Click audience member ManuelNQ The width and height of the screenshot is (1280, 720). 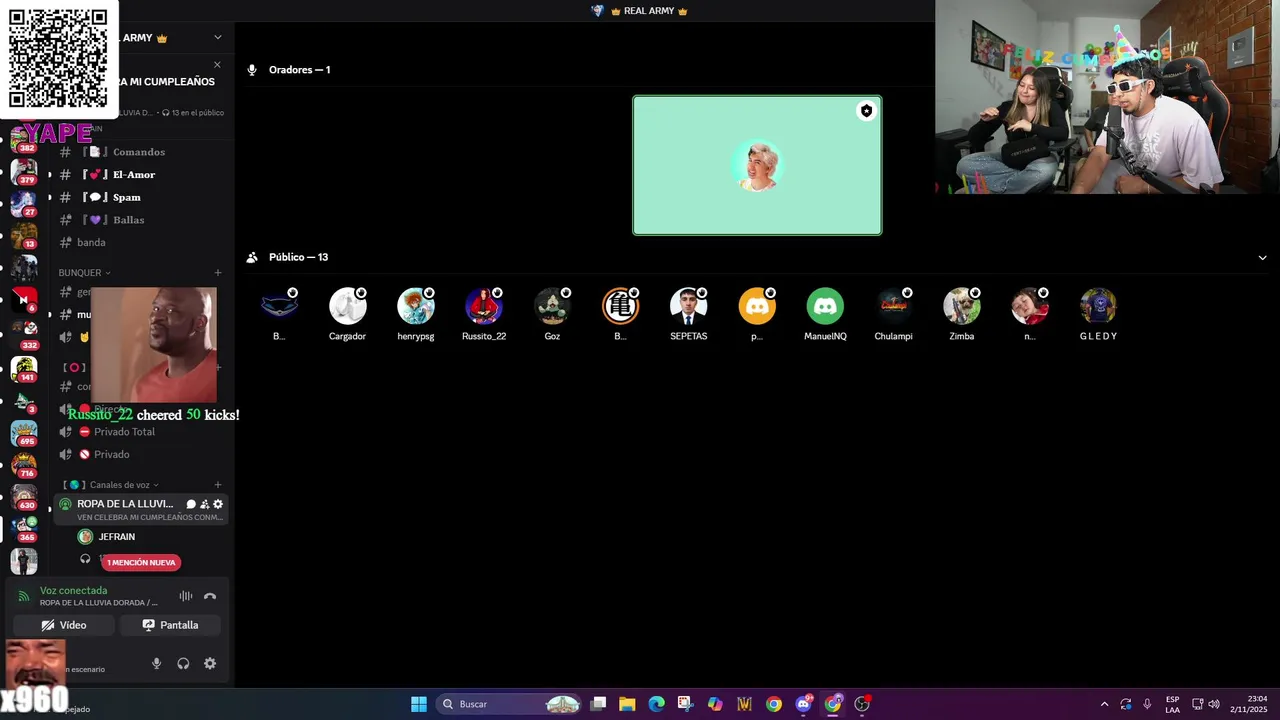[x=825, y=314]
